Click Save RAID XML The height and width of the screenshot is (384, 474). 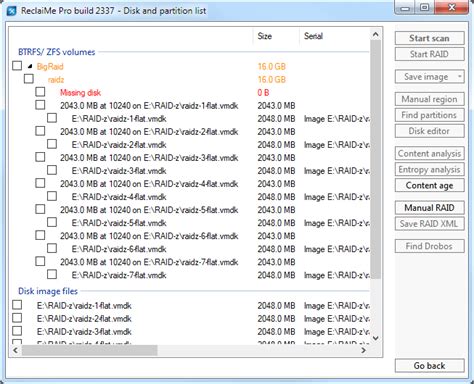[429, 224]
